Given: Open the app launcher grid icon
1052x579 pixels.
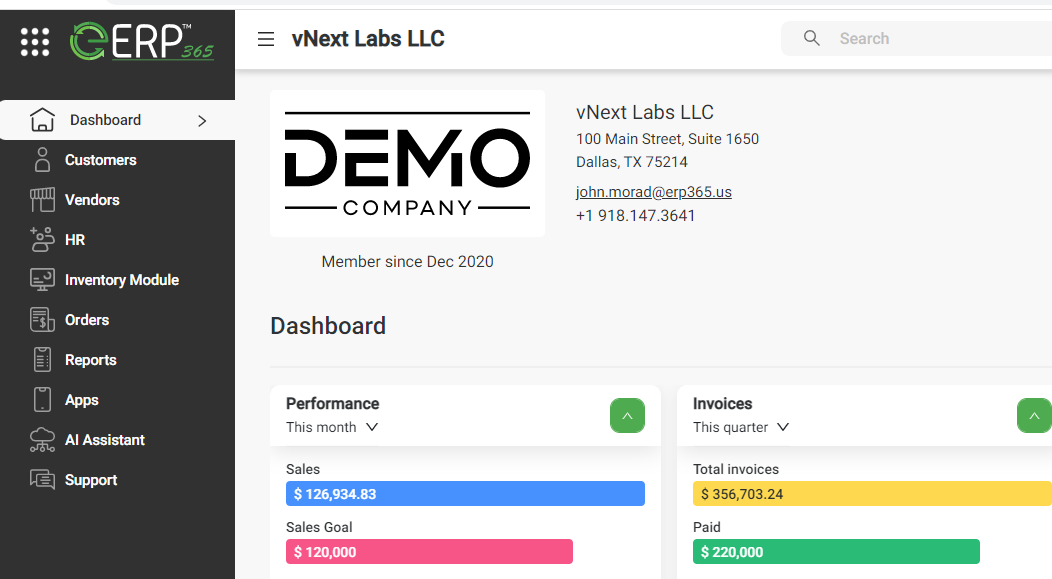Looking at the screenshot, I should pyautogui.click(x=35, y=41).
